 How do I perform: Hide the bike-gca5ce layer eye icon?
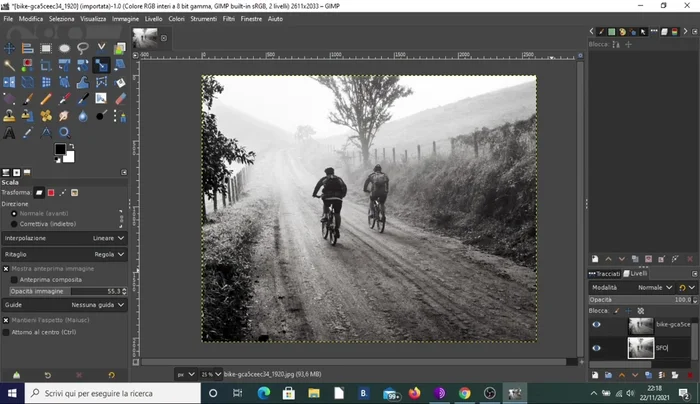pyautogui.click(x=597, y=325)
